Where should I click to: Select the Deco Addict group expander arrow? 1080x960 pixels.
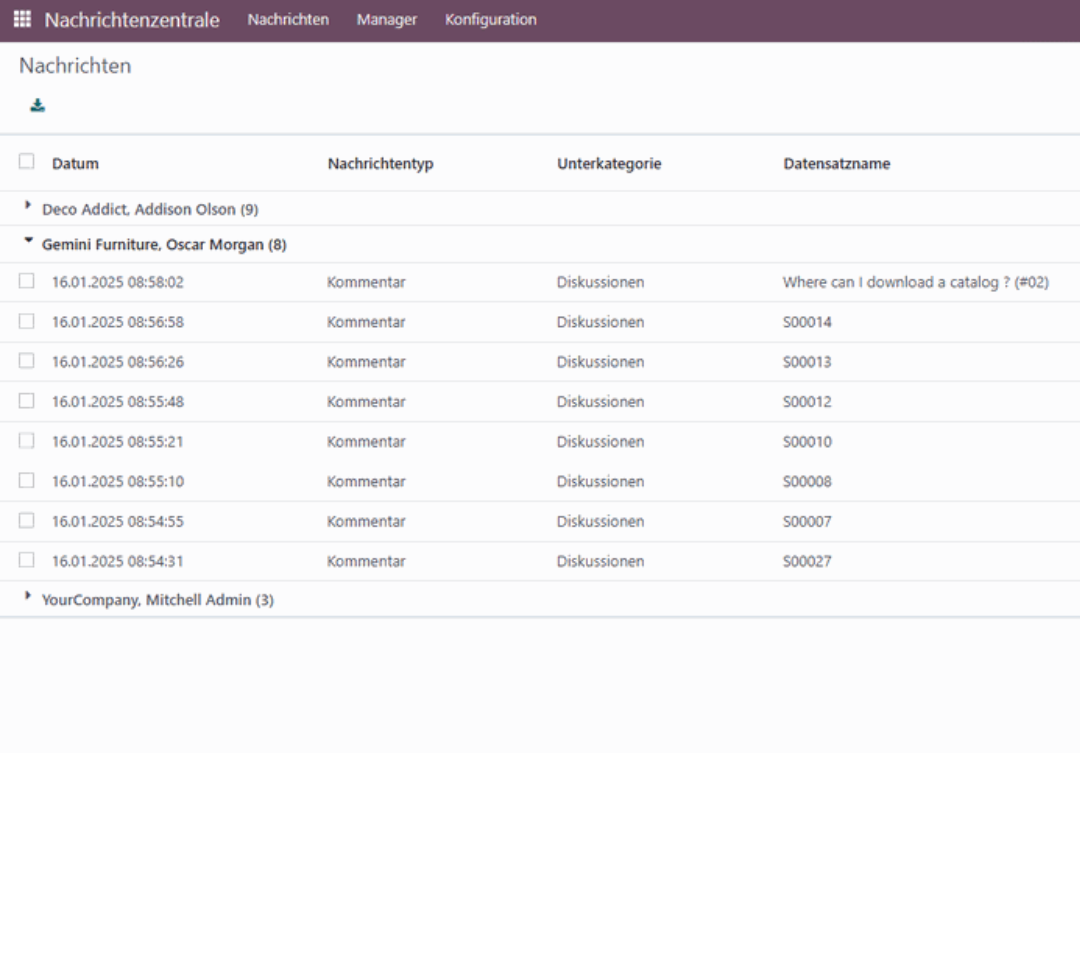click(27, 207)
